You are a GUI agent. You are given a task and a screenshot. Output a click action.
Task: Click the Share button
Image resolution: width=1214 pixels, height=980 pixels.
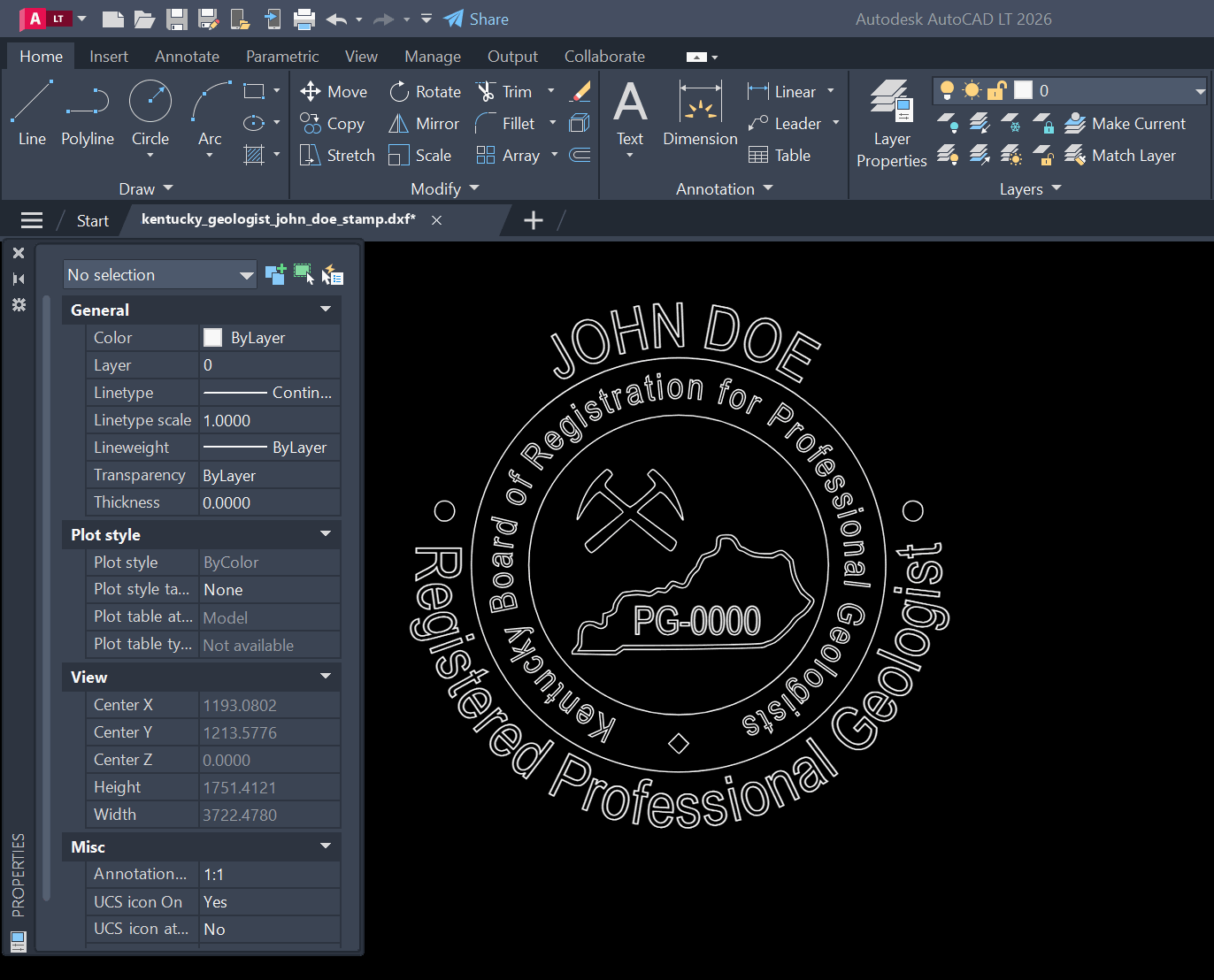click(x=476, y=19)
